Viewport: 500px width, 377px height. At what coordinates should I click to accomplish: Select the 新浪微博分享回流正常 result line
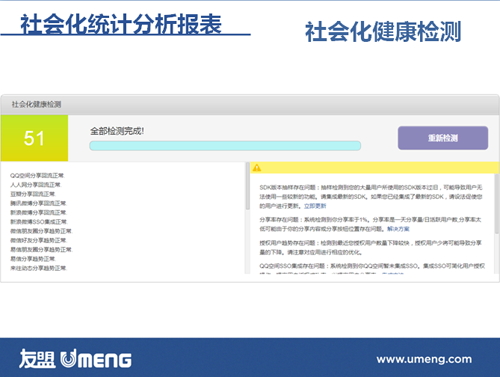coord(39,213)
